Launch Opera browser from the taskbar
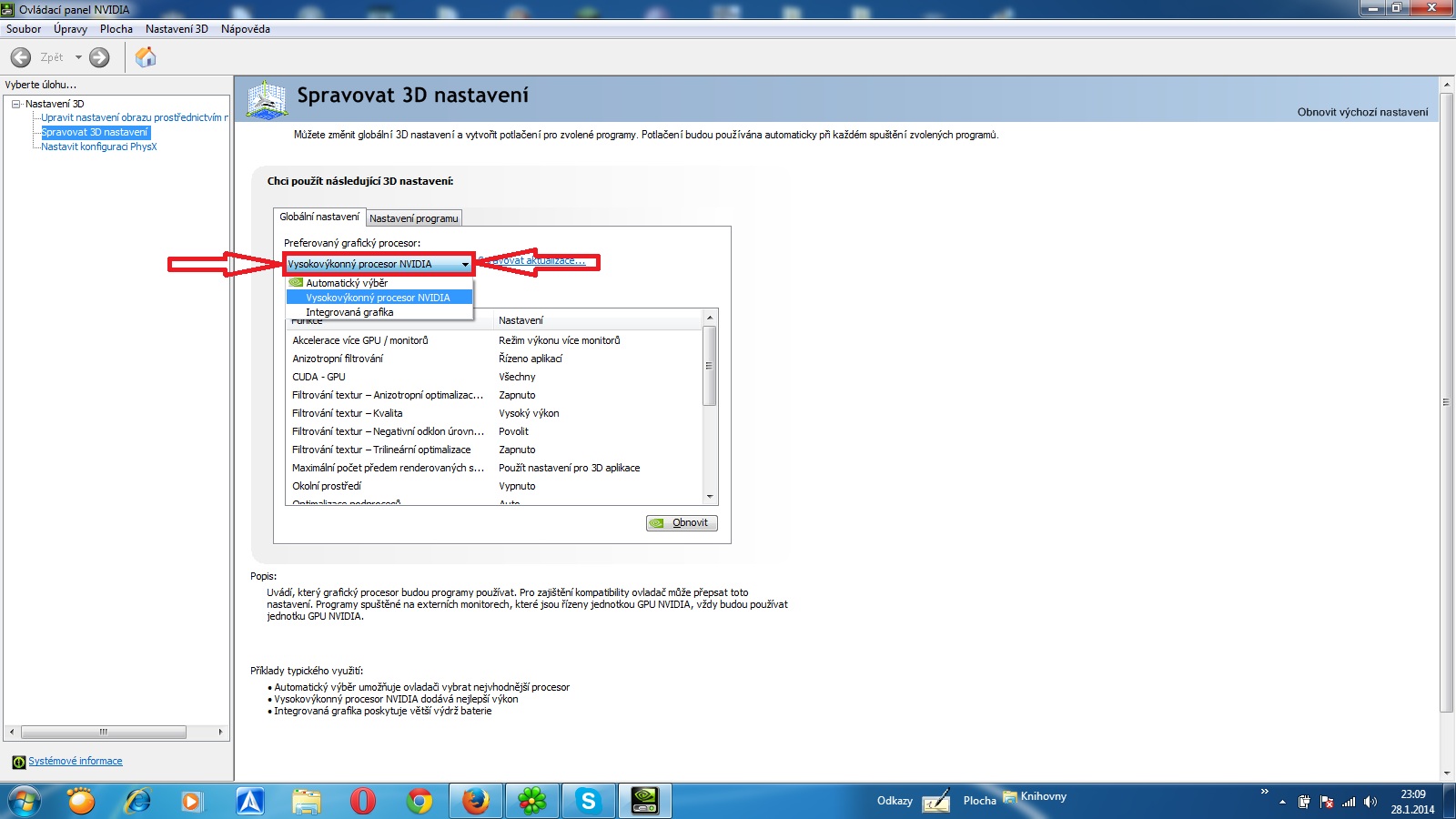Viewport: 1456px width, 819px height. (x=363, y=801)
